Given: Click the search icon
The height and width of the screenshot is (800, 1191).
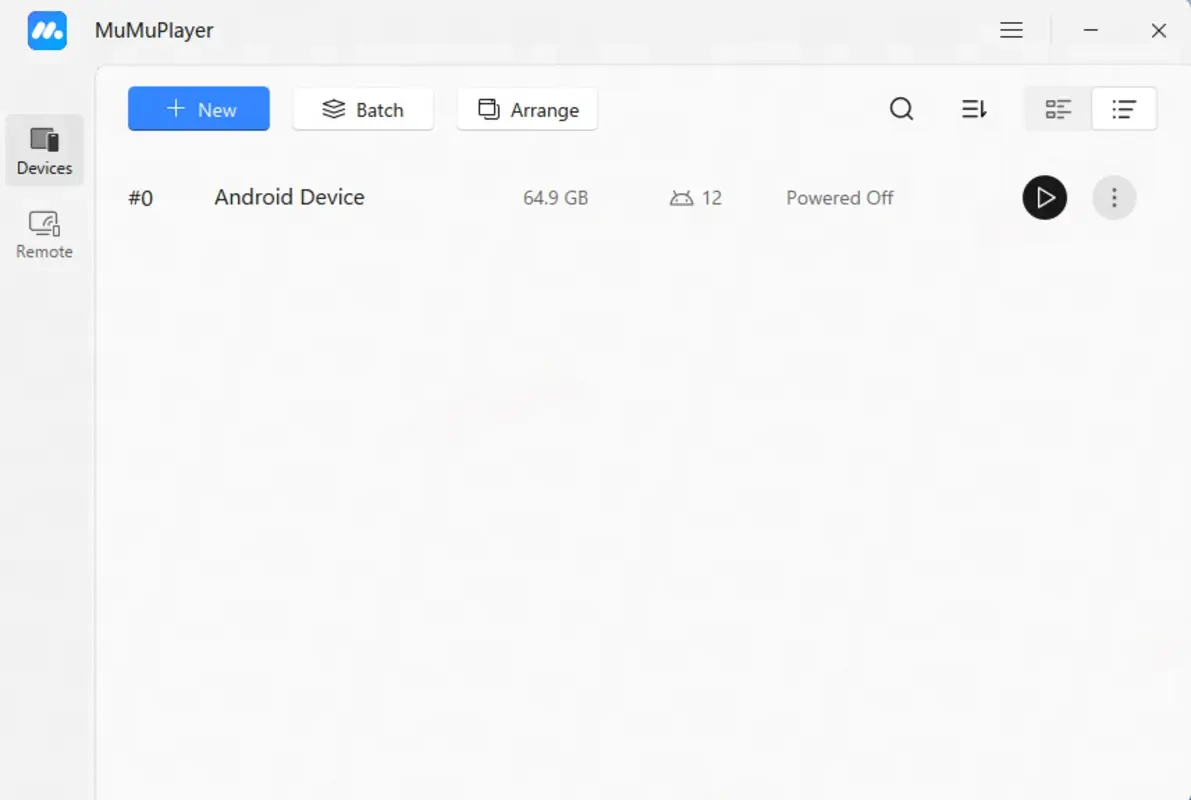Looking at the screenshot, I should point(901,109).
